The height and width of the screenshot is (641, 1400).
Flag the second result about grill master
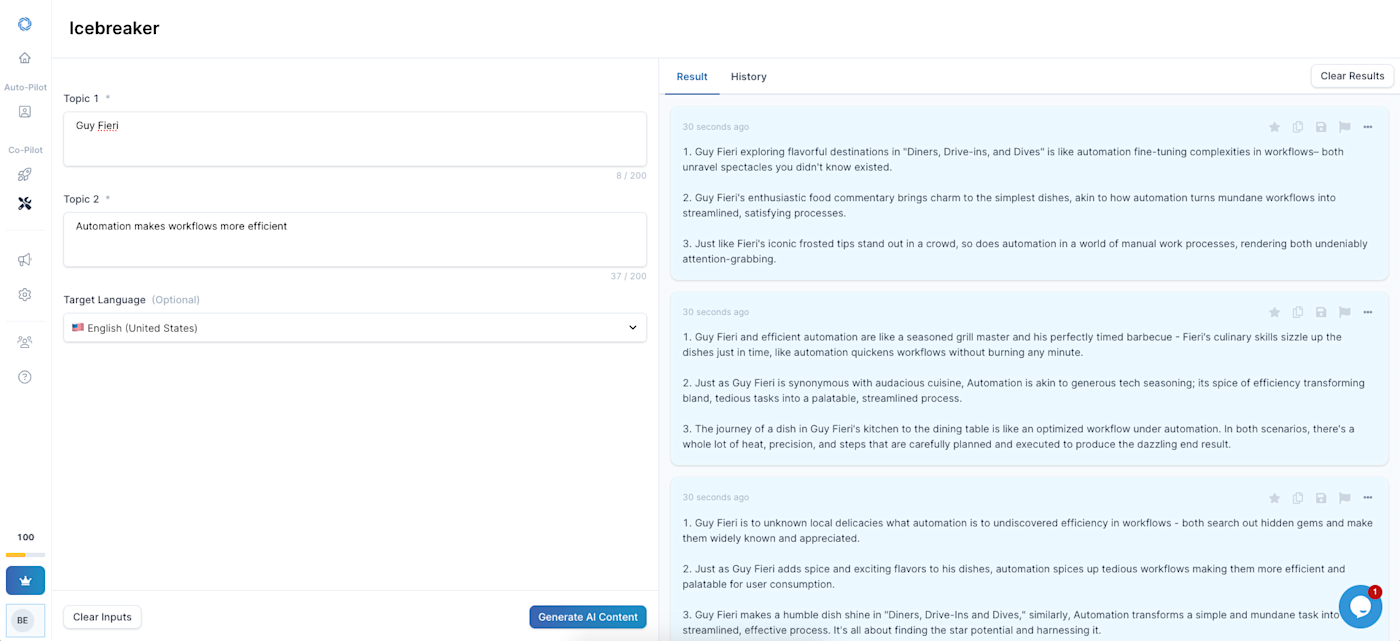(1345, 312)
